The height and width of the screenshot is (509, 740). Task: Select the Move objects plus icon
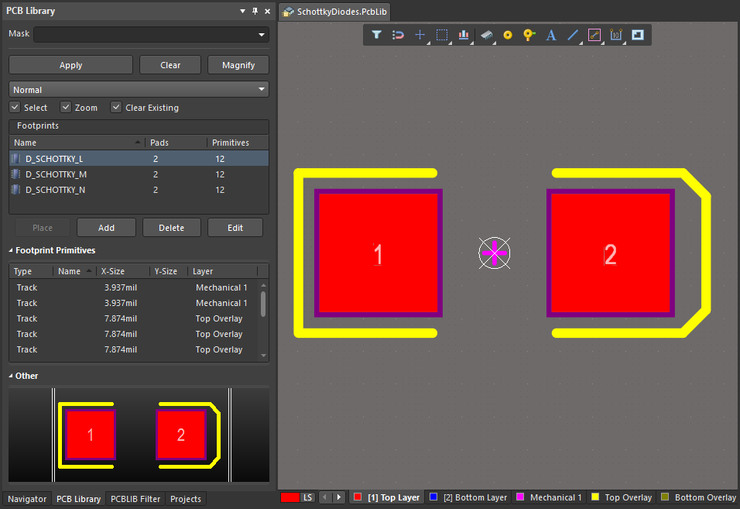[x=420, y=35]
